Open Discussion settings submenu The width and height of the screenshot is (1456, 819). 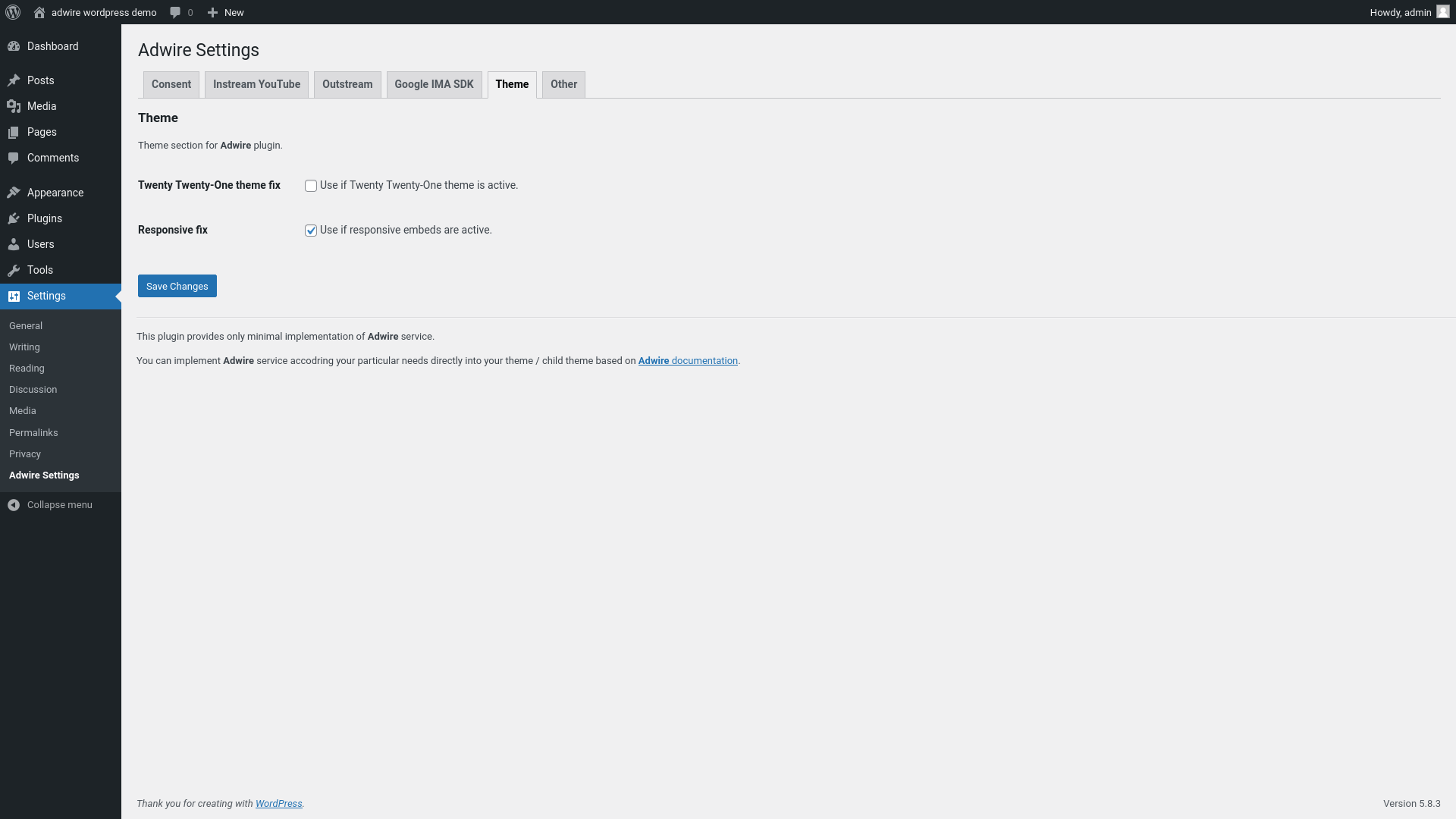(33, 390)
